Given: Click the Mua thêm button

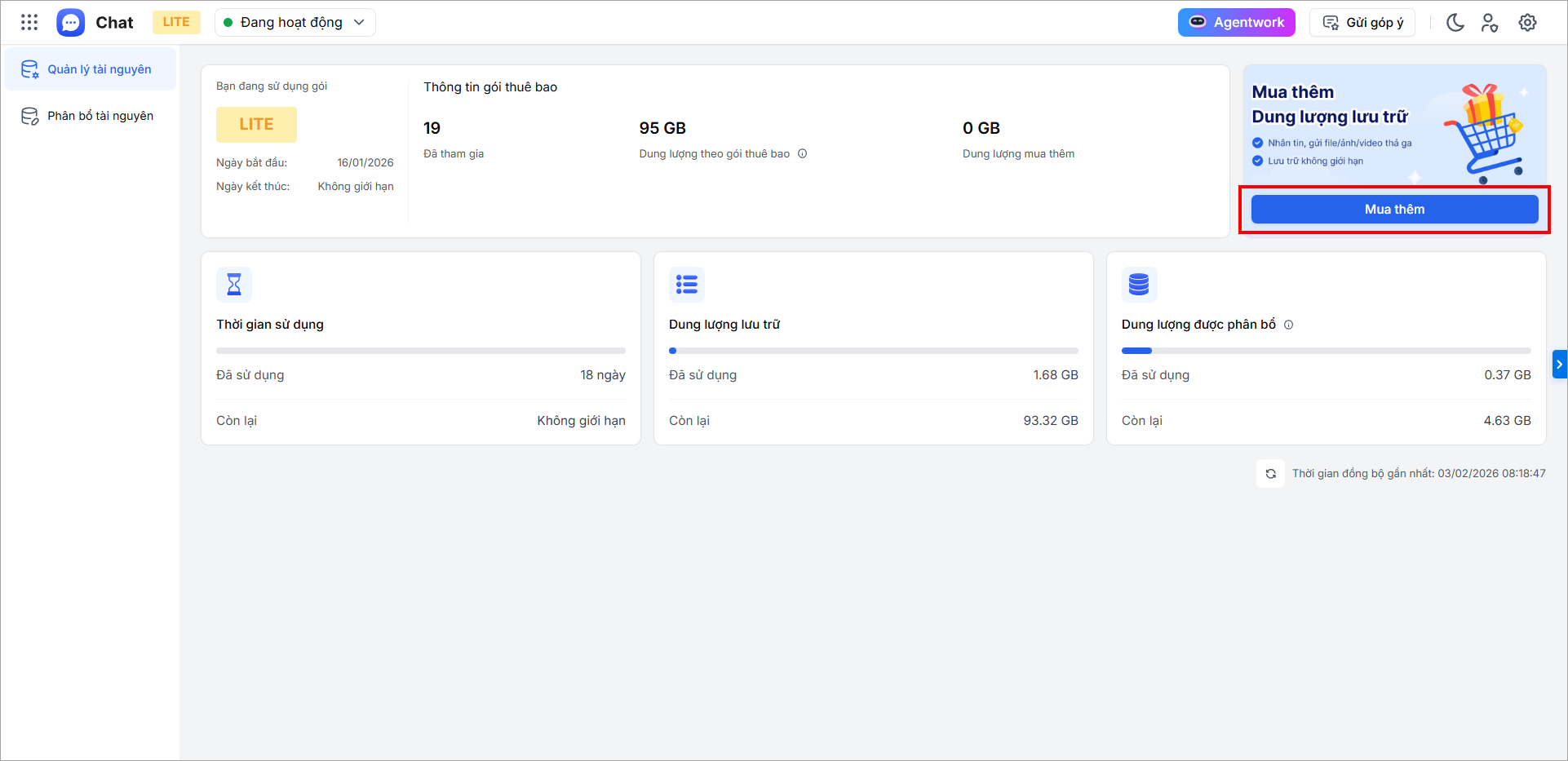Looking at the screenshot, I should [1393, 209].
